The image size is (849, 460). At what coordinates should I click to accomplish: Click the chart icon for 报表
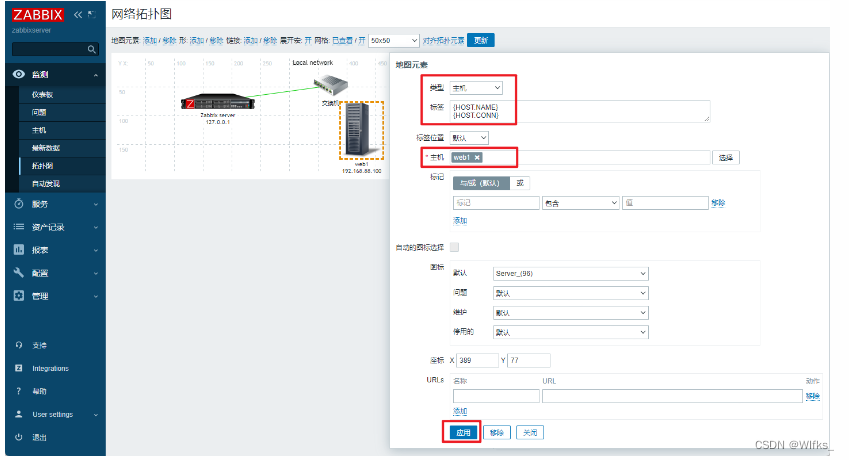click(x=19, y=249)
